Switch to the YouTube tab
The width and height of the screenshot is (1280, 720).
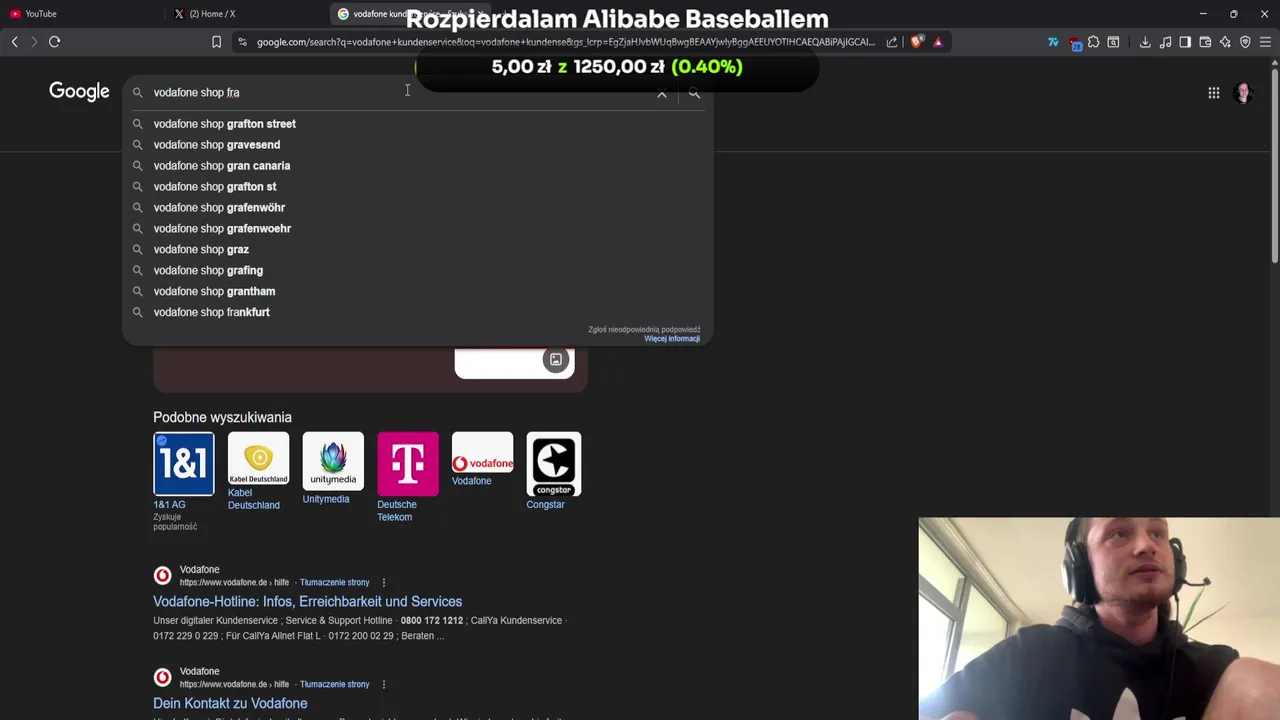pos(80,14)
